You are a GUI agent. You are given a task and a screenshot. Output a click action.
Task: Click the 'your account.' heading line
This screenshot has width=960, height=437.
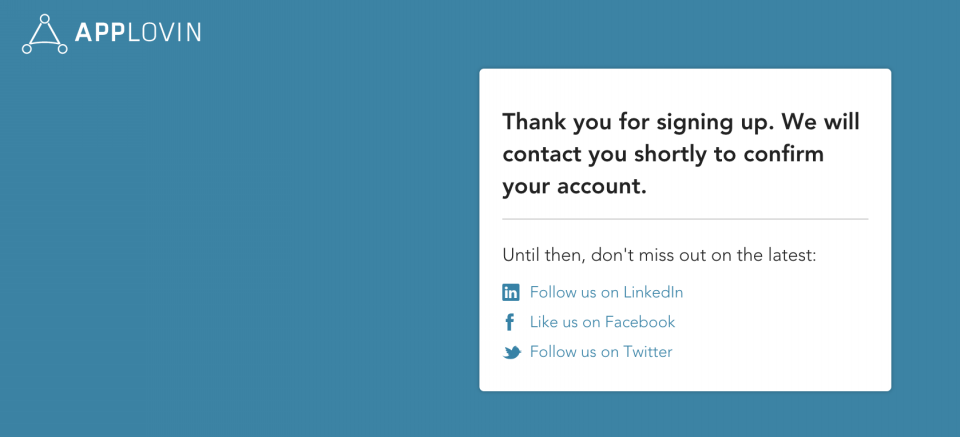tap(574, 186)
